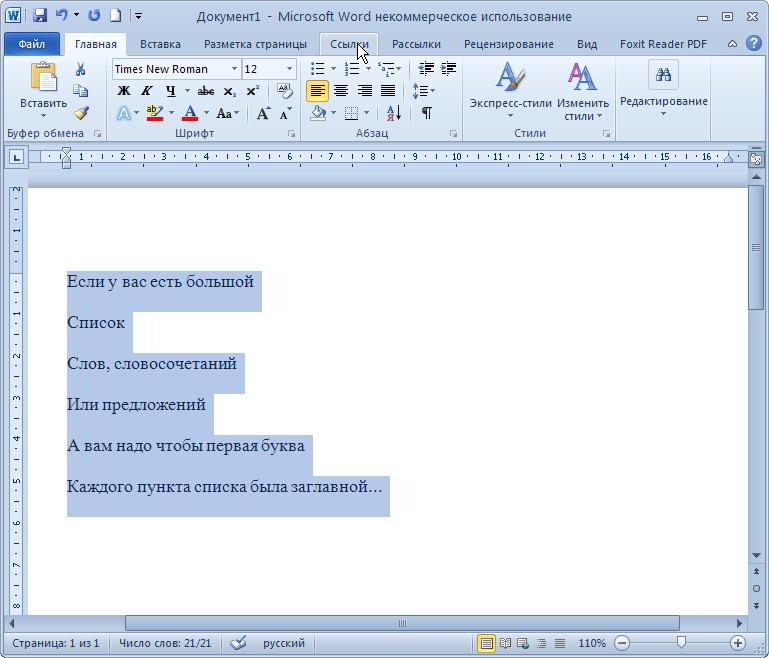Cut selection with the scissors icon

(80, 69)
